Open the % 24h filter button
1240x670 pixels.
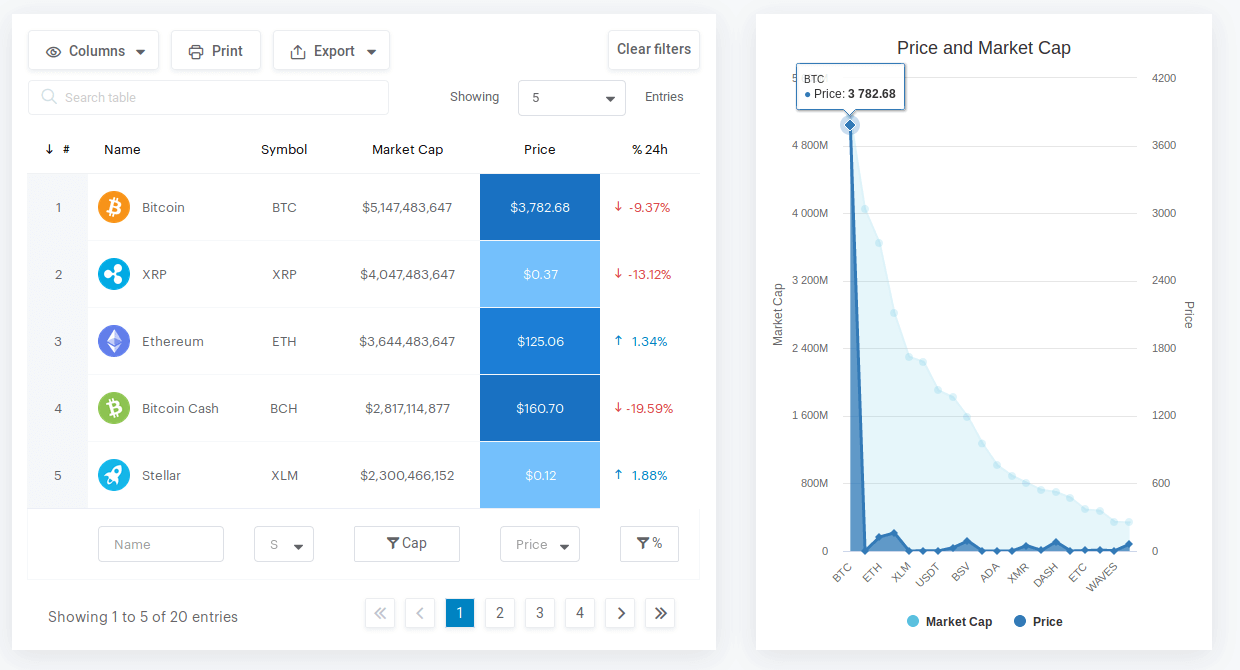click(649, 544)
